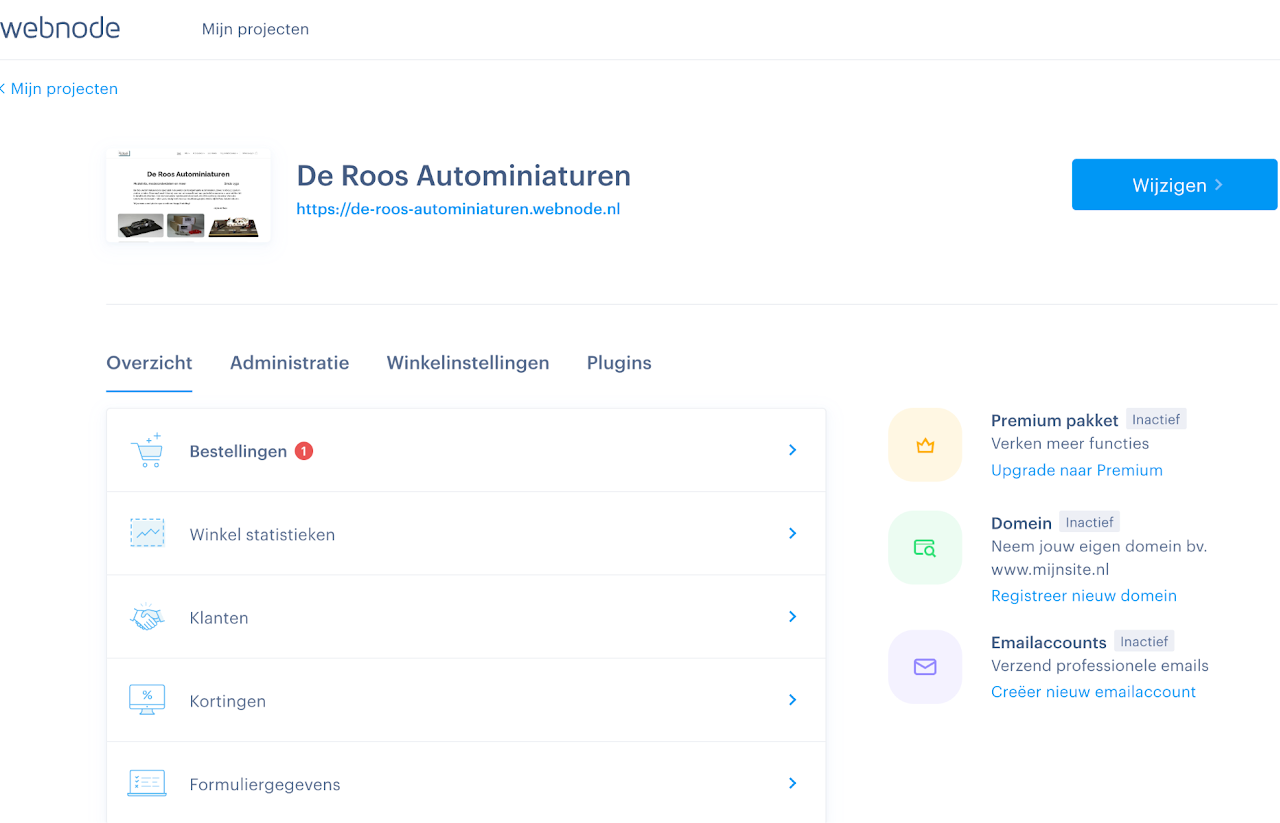Click Registreer nieuw domein link
This screenshot has height=823, width=1280.
pyautogui.click(x=1084, y=595)
